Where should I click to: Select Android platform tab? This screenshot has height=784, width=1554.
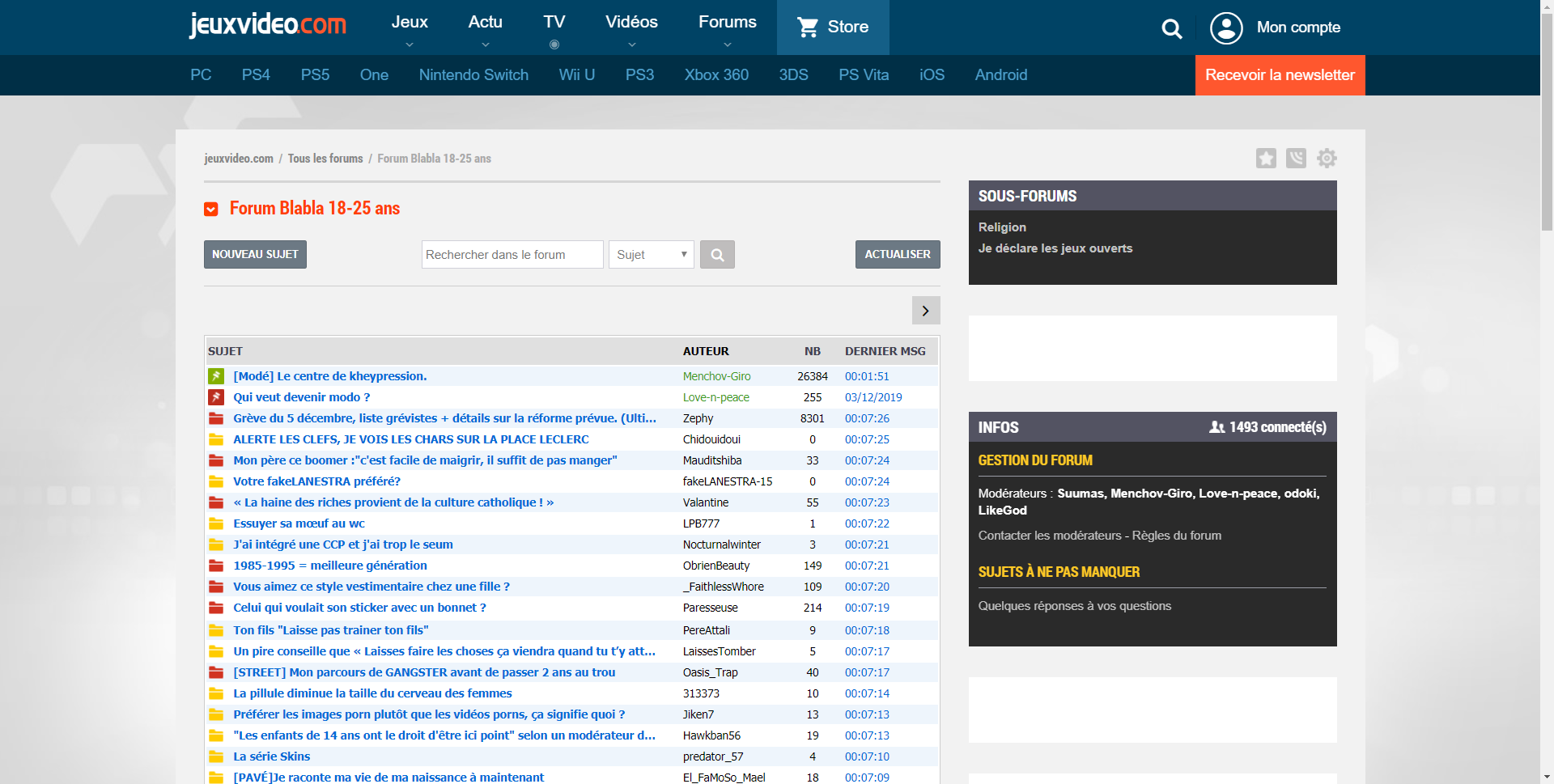point(1001,75)
